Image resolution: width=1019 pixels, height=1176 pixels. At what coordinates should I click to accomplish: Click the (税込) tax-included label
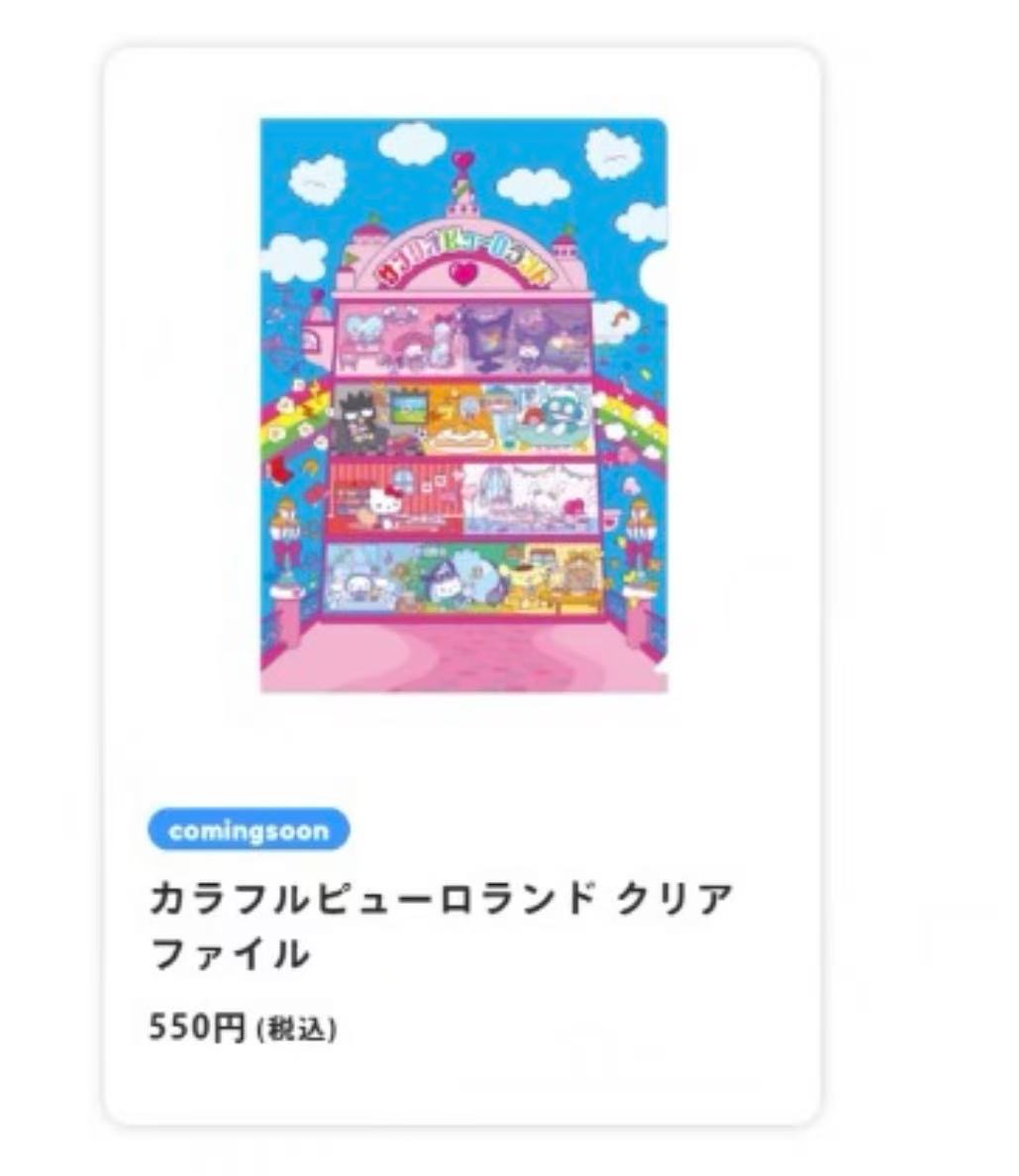(296, 1029)
